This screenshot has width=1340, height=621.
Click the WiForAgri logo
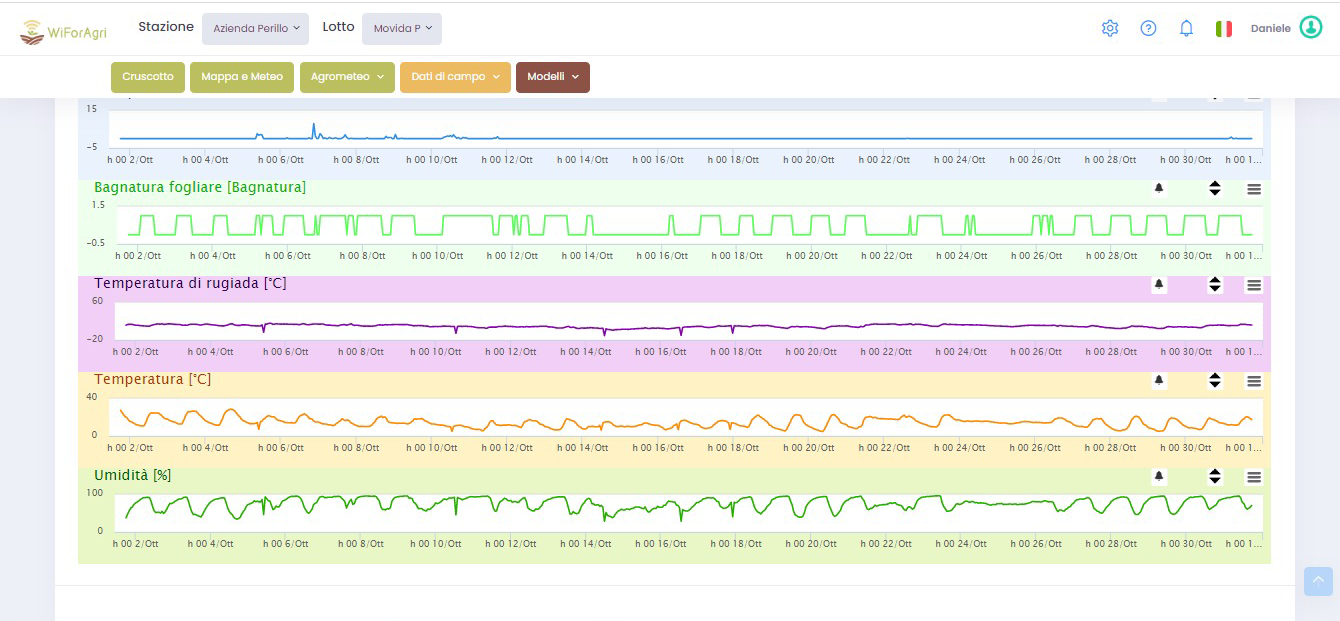click(64, 32)
